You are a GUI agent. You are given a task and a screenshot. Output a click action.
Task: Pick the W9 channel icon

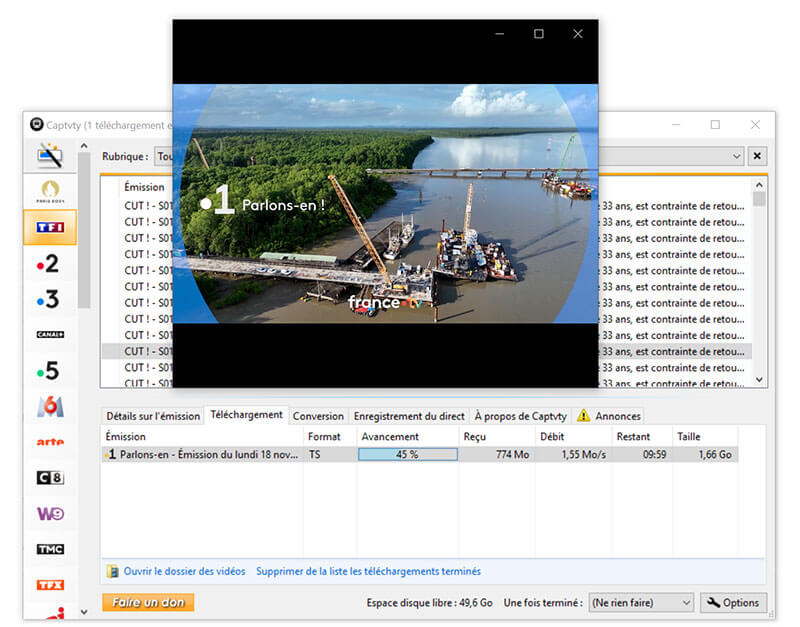click(49, 513)
